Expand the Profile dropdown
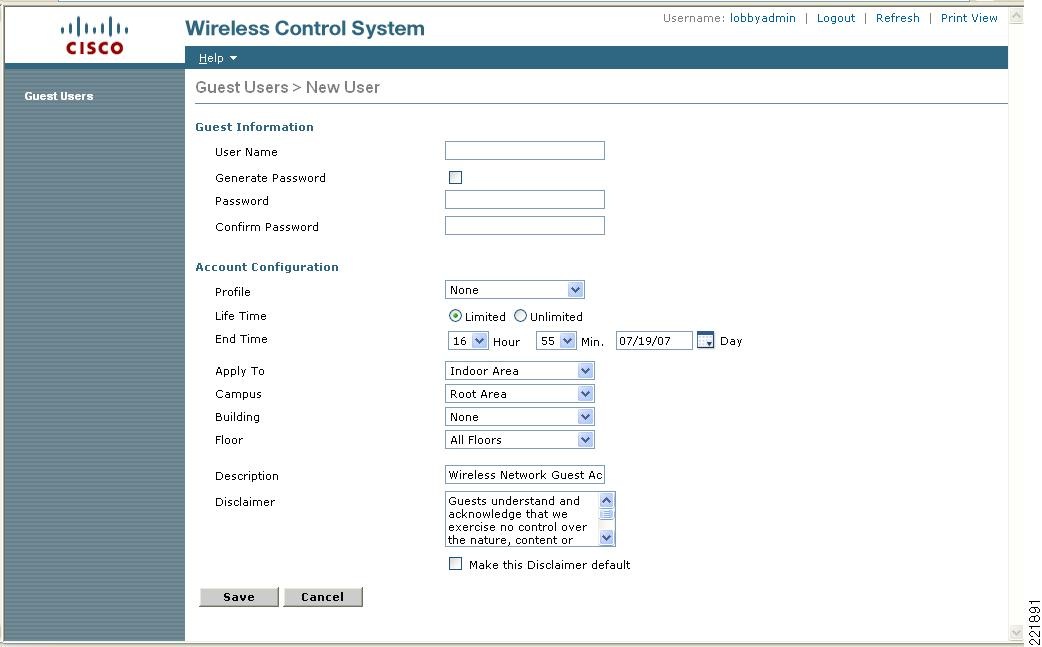The image size is (1042, 647). [x=514, y=290]
